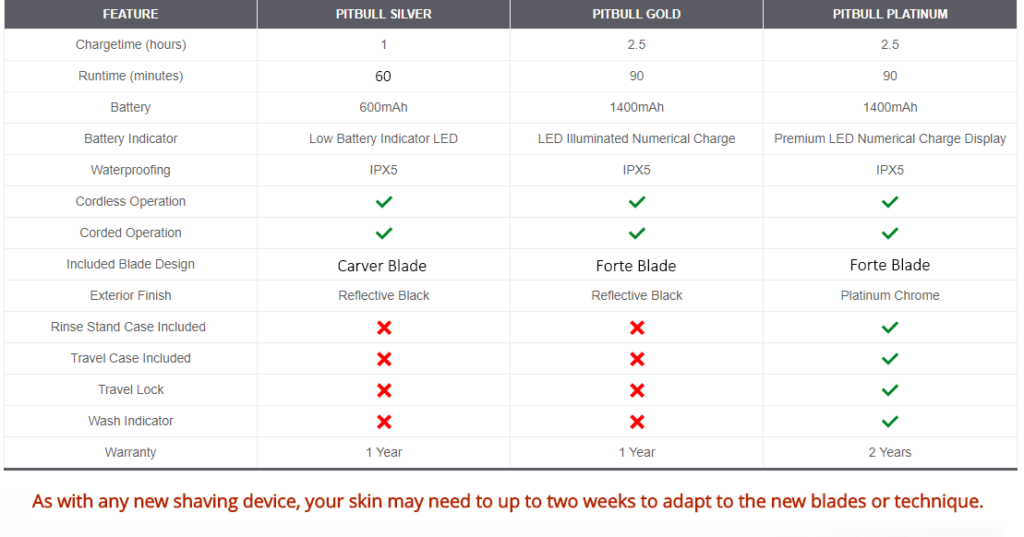Click the 2 Years warranty cell
1024x537 pixels.
click(890, 453)
